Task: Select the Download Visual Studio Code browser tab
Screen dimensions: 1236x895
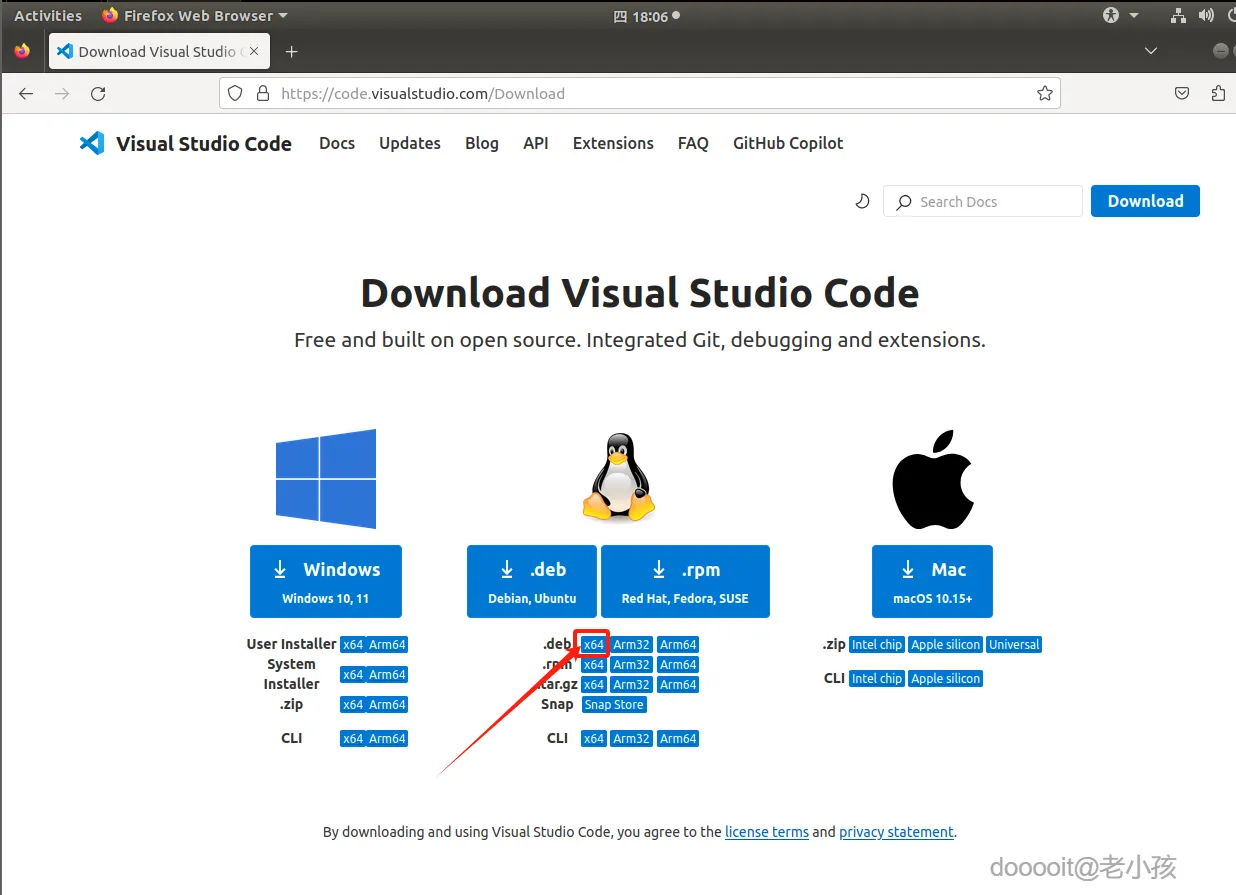Action: pos(159,51)
